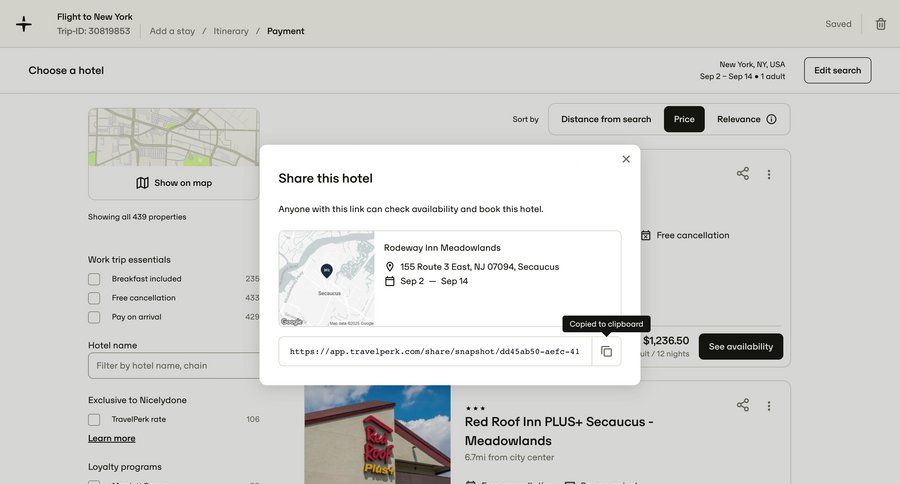Open more options for Red Roof Inn
Viewport: 900px width, 484px height.
(x=769, y=406)
